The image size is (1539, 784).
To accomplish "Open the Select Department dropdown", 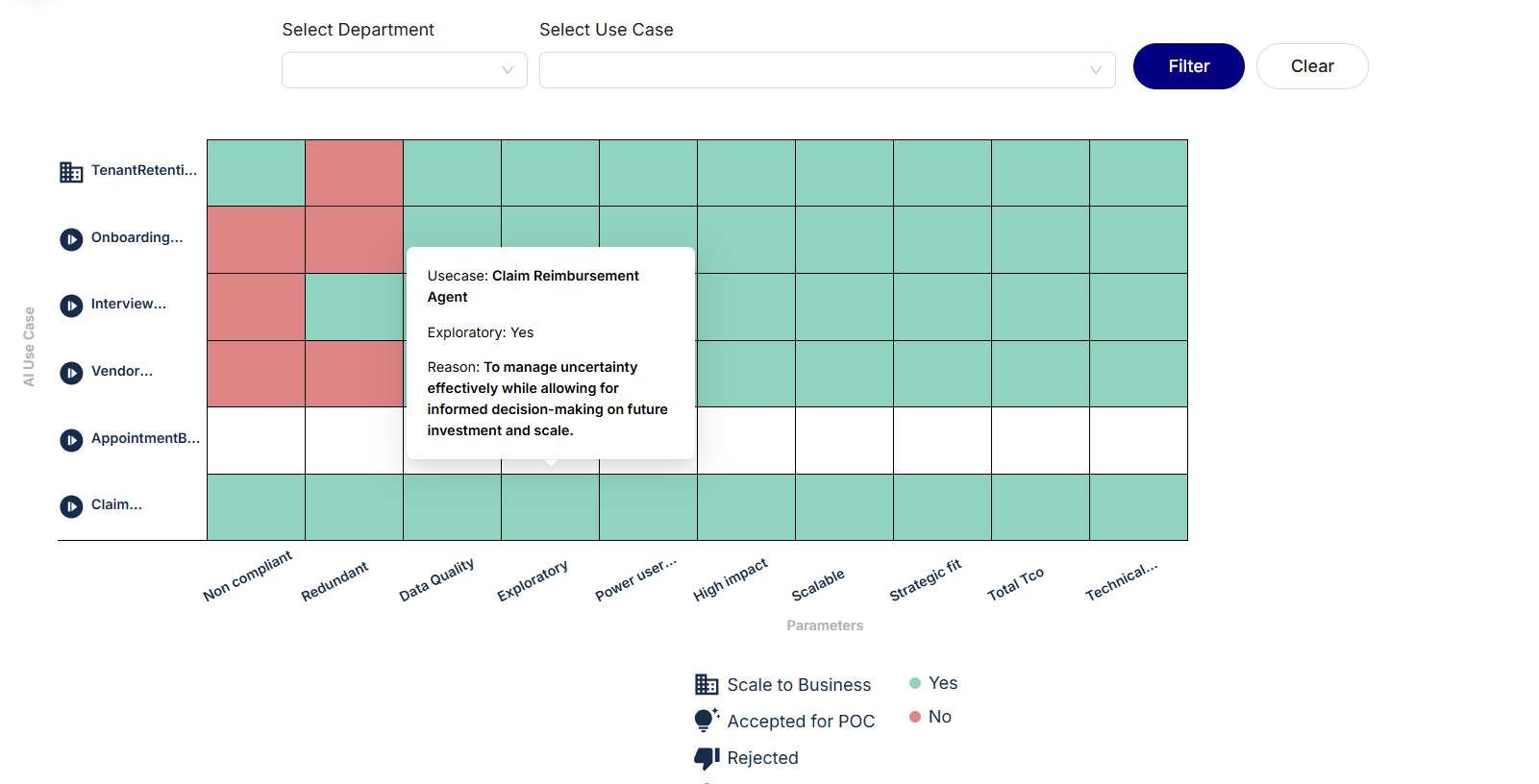I will pyautogui.click(x=404, y=70).
